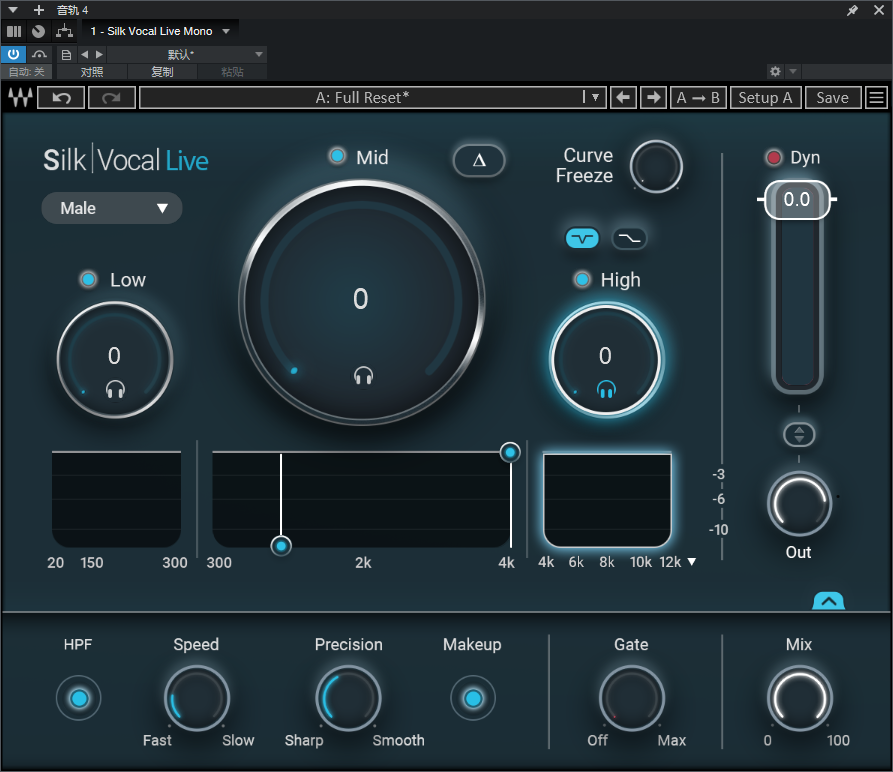
Task: Pin the plugin window
Action: [853, 10]
